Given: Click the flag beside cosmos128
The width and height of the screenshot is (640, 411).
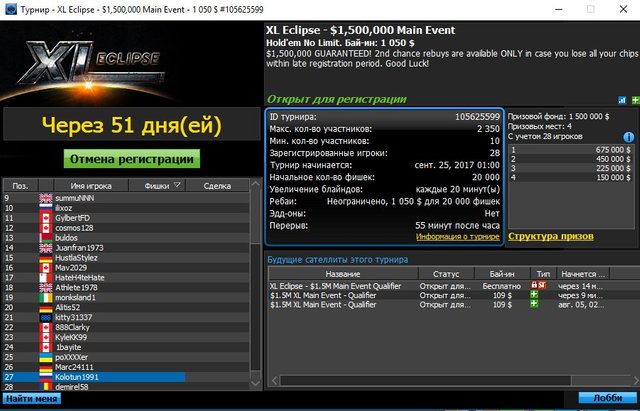Looking at the screenshot, I should point(46,228).
